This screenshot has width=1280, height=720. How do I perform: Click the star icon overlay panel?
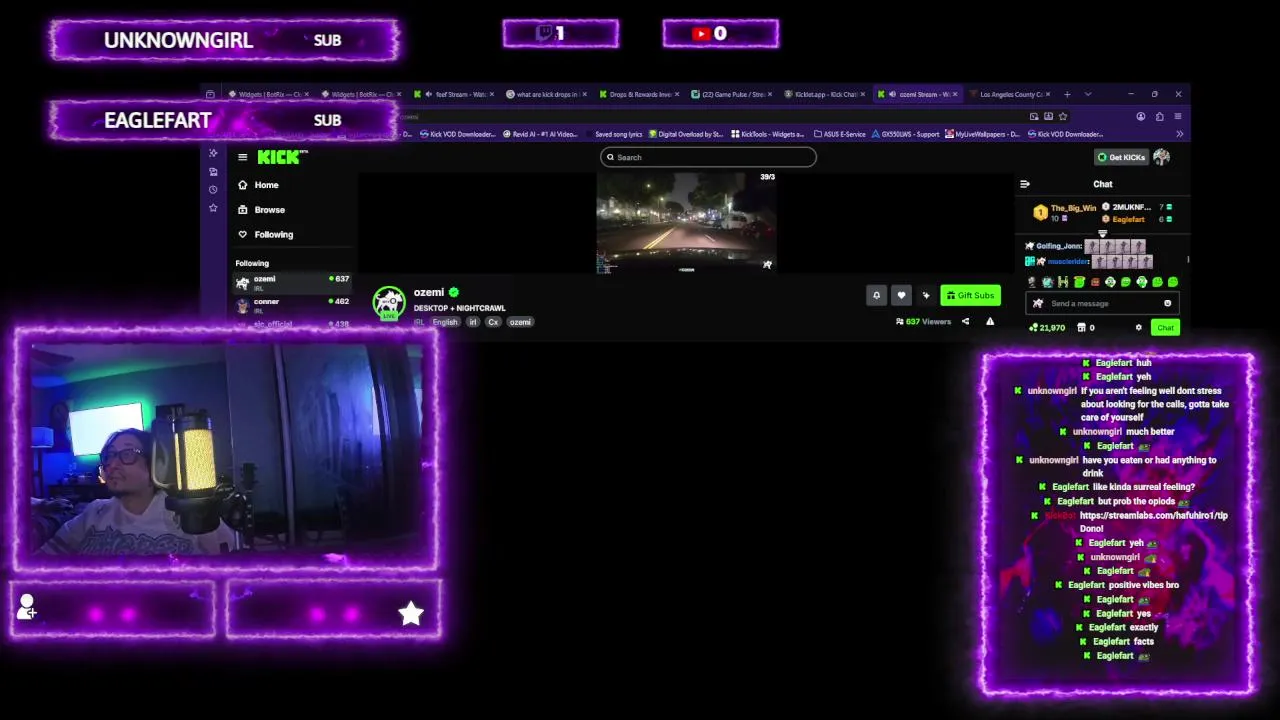pyautogui.click(x=334, y=608)
